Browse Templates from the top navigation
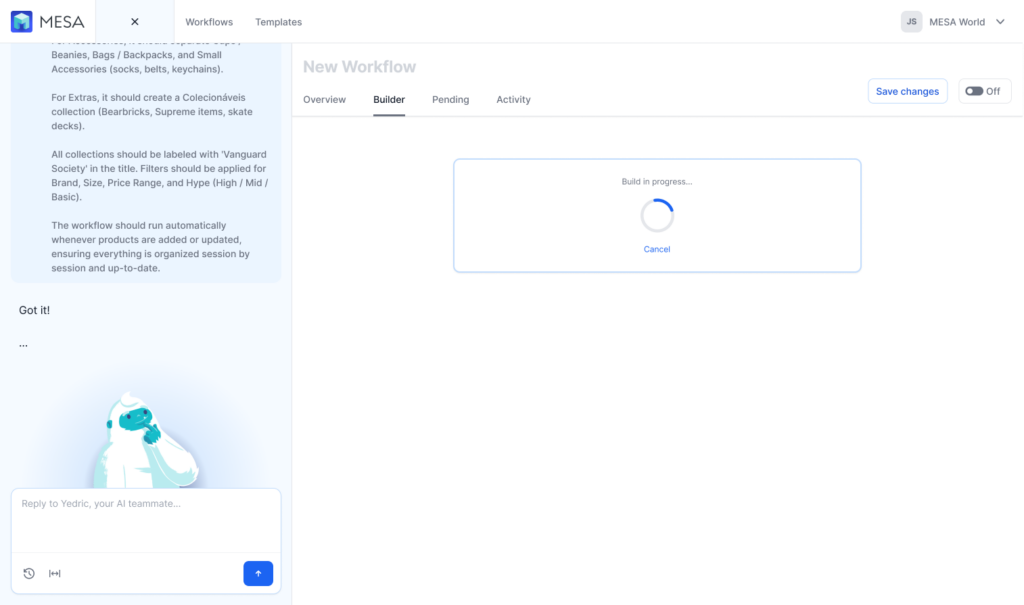This screenshot has width=1024, height=605. 278,21
